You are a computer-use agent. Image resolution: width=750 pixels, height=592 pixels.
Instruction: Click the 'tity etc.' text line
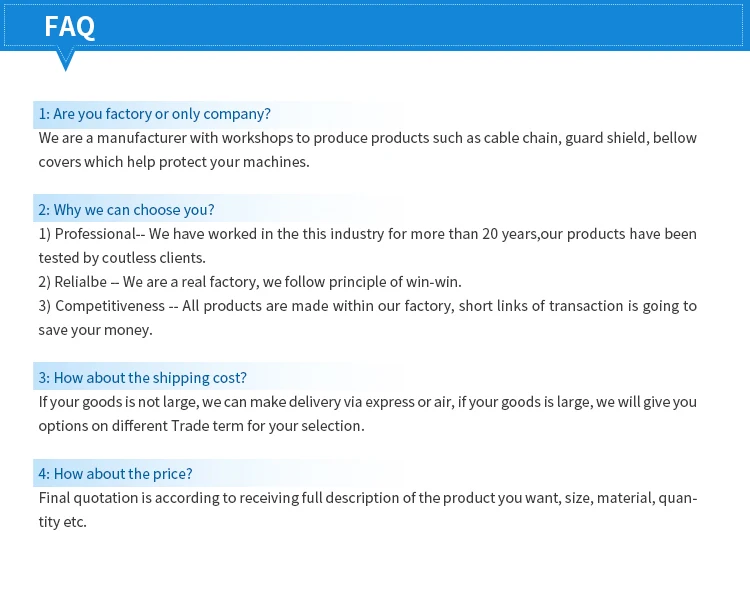click(x=63, y=522)
